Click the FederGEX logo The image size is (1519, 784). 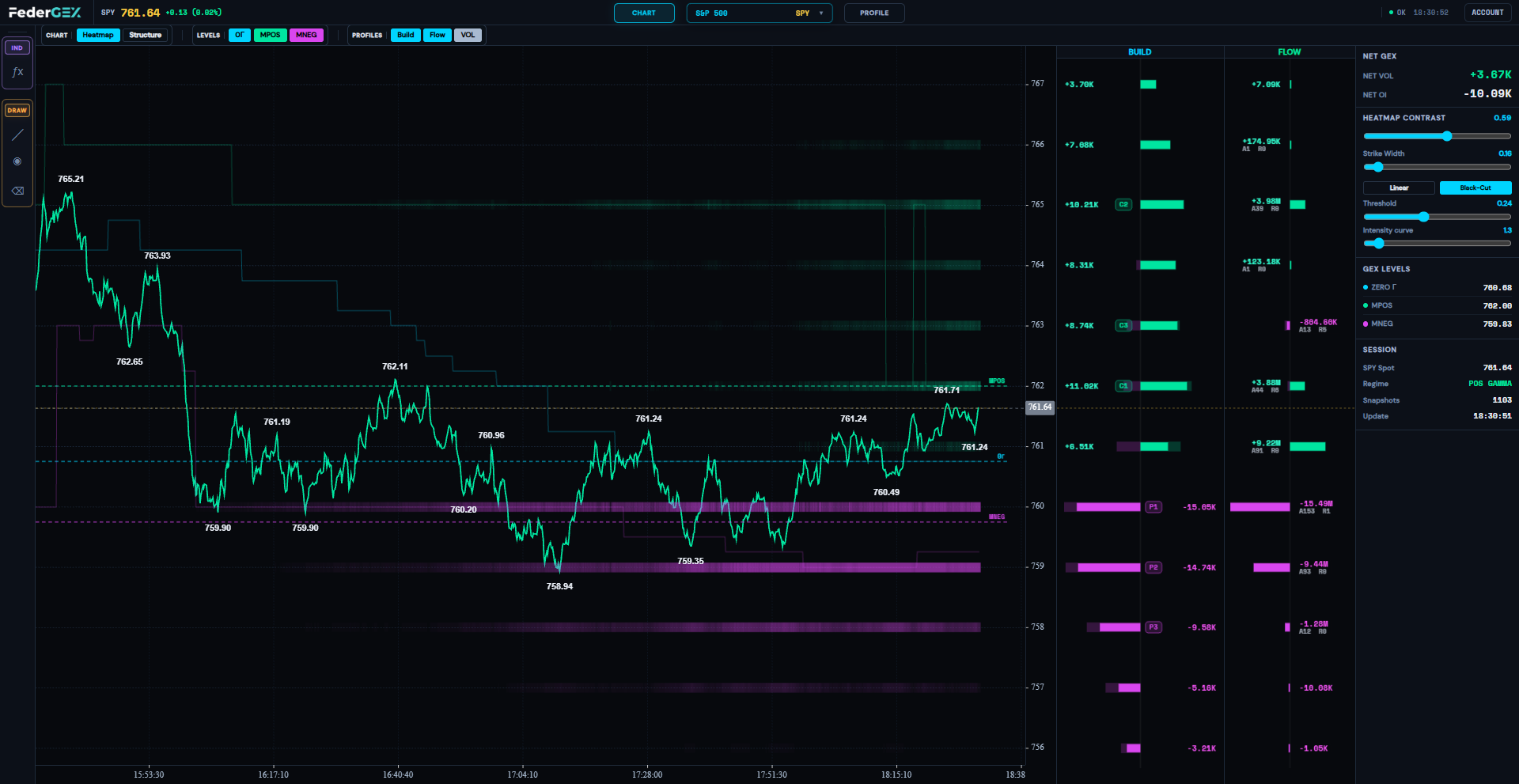[44, 13]
